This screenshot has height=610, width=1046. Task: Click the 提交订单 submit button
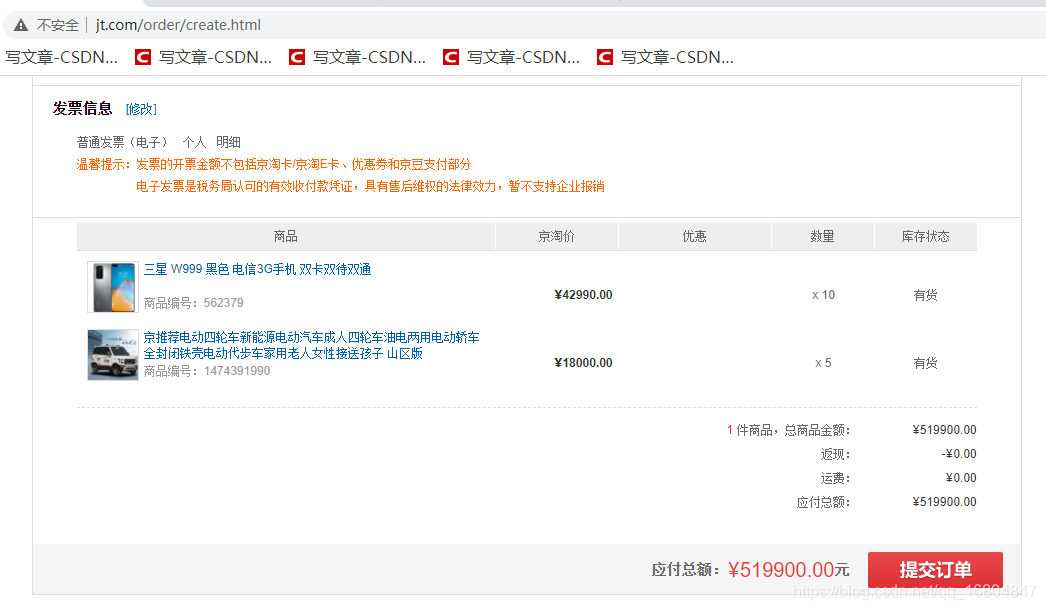(935, 570)
